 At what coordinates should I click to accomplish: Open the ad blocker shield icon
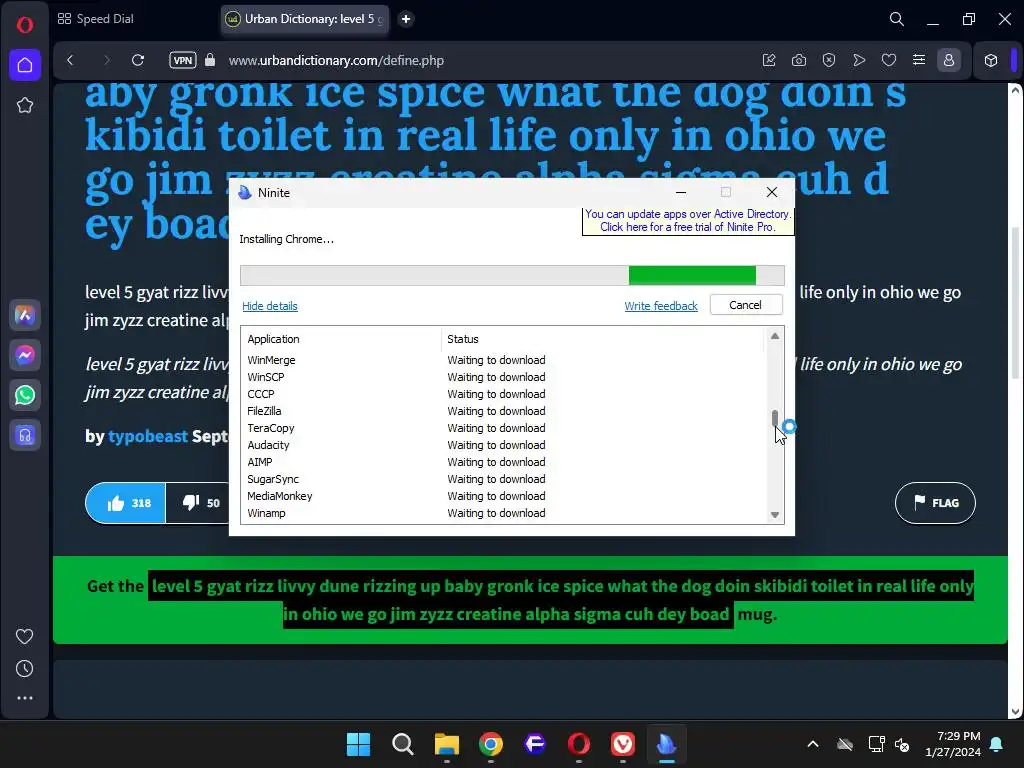tap(829, 60)
